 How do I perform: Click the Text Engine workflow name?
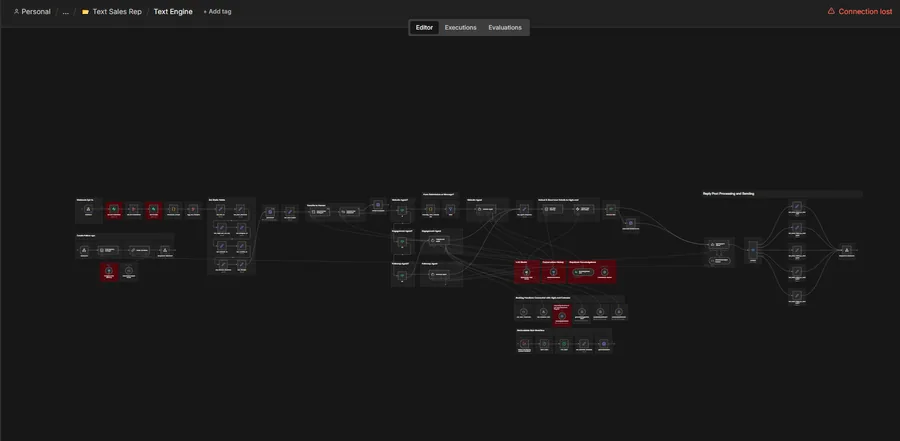point(173,11)
